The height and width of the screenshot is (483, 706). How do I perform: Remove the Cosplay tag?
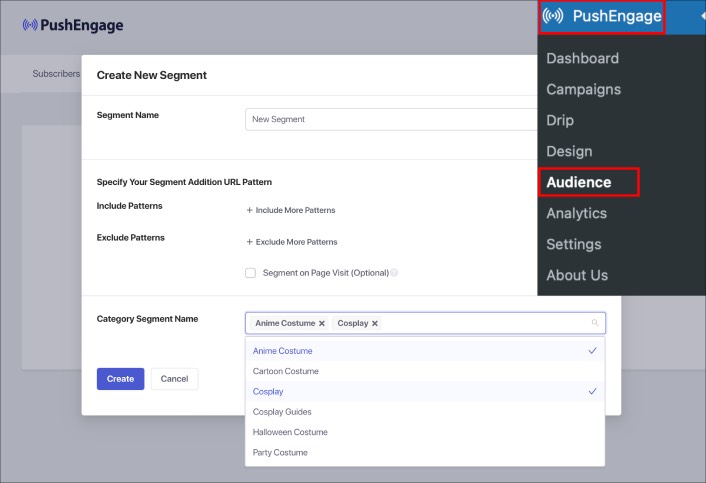pyautogui.click(x=375, y=323)
